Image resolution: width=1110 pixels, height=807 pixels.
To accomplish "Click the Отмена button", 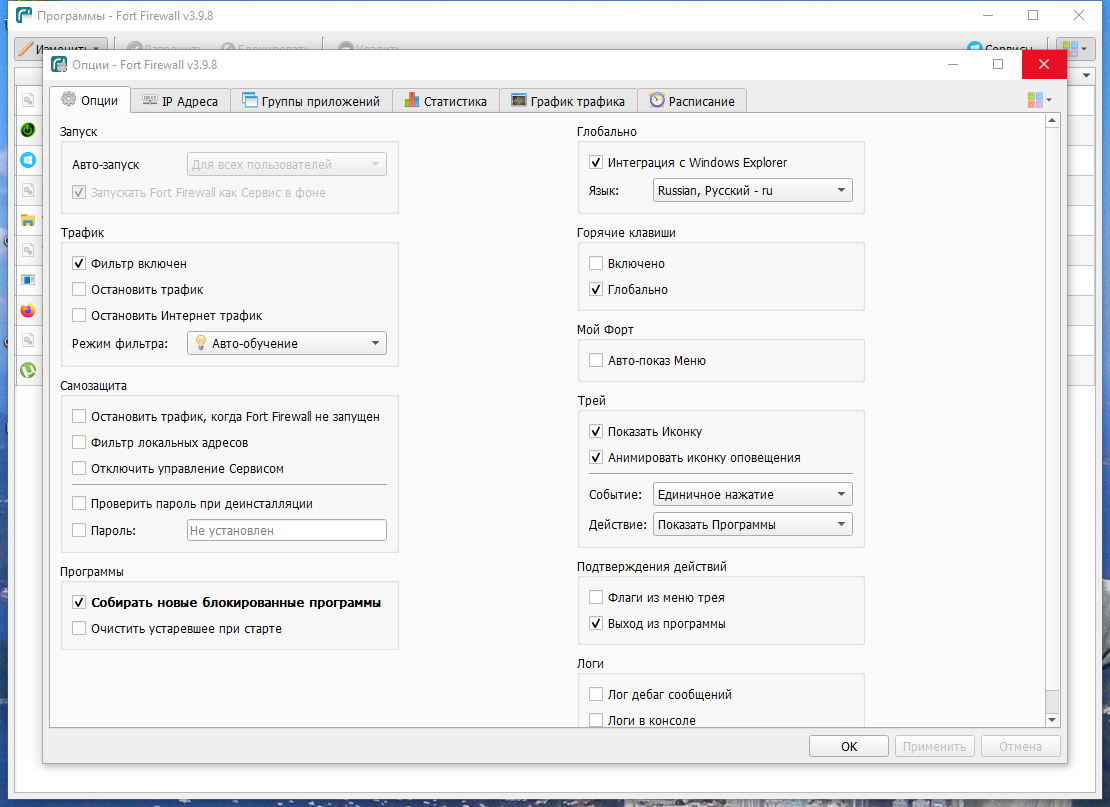I will pos(1020,746).
